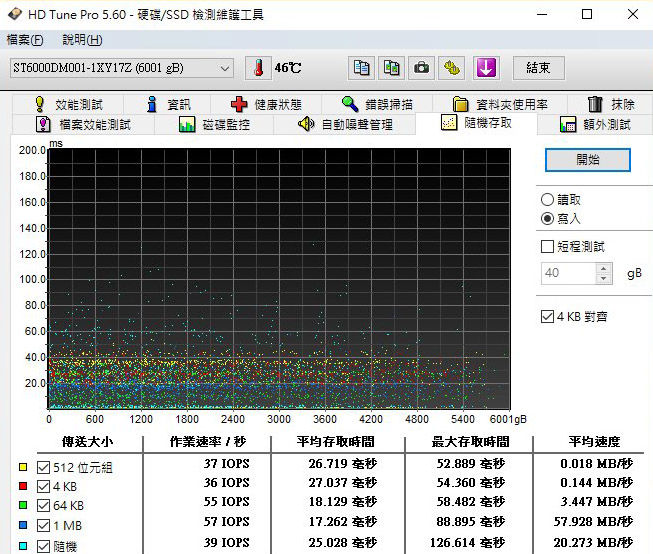
Task: Toggle the 4 KB 對齊 checkbox
Action: 547,317
